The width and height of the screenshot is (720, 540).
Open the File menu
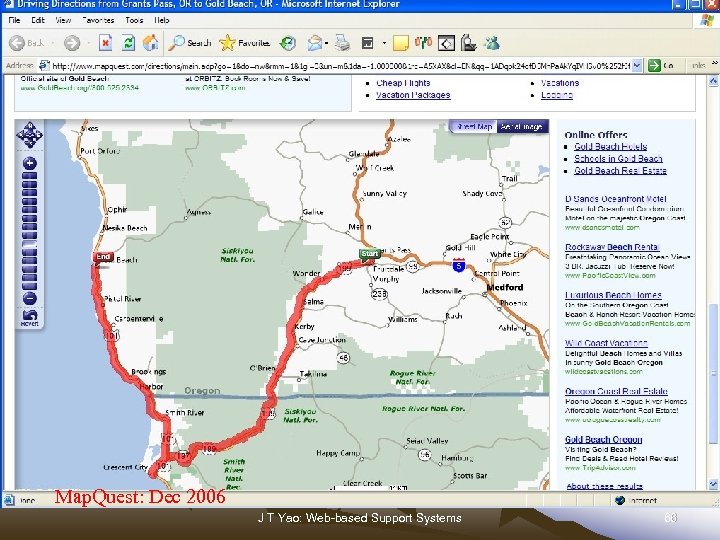click(14, 20)
